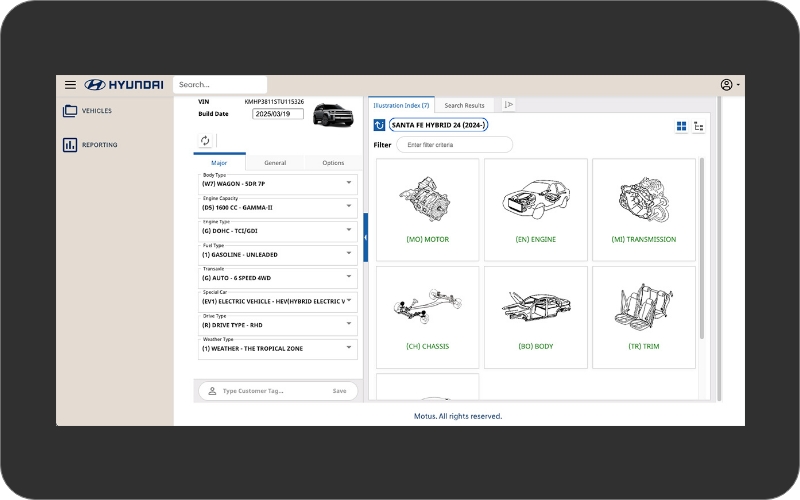Open the user account profile menu
Viewport: 800px width, 500px height.
coord(727,85)
